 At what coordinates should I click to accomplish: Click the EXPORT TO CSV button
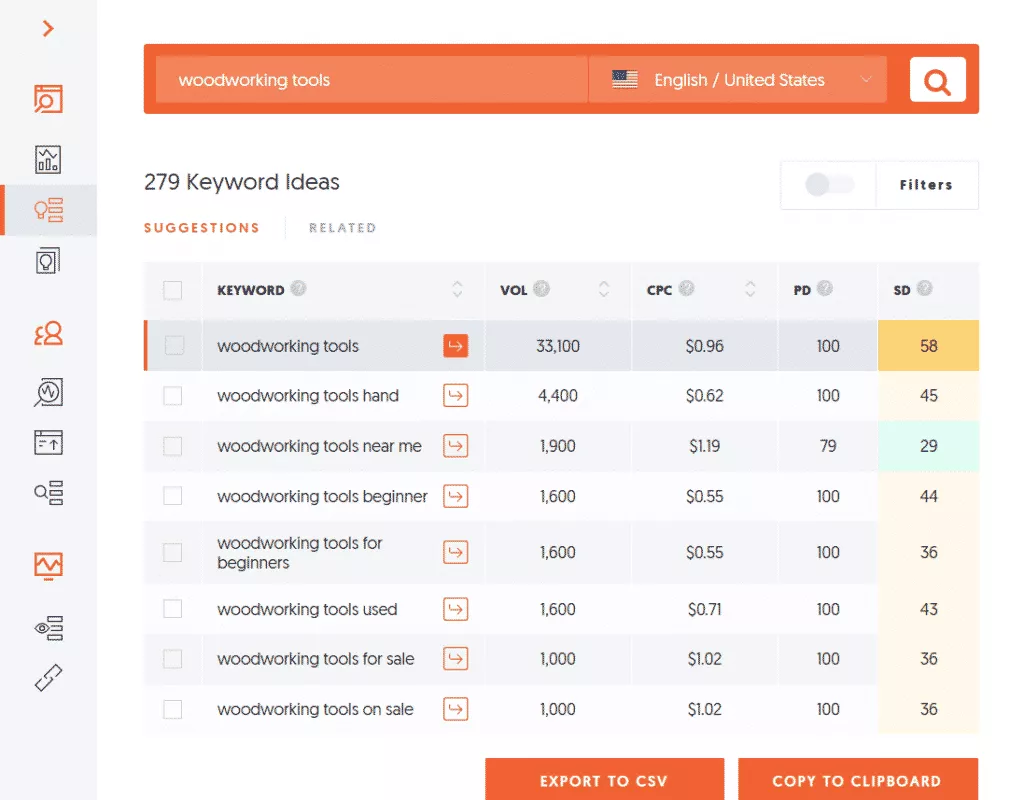click(x=604, y=779)
